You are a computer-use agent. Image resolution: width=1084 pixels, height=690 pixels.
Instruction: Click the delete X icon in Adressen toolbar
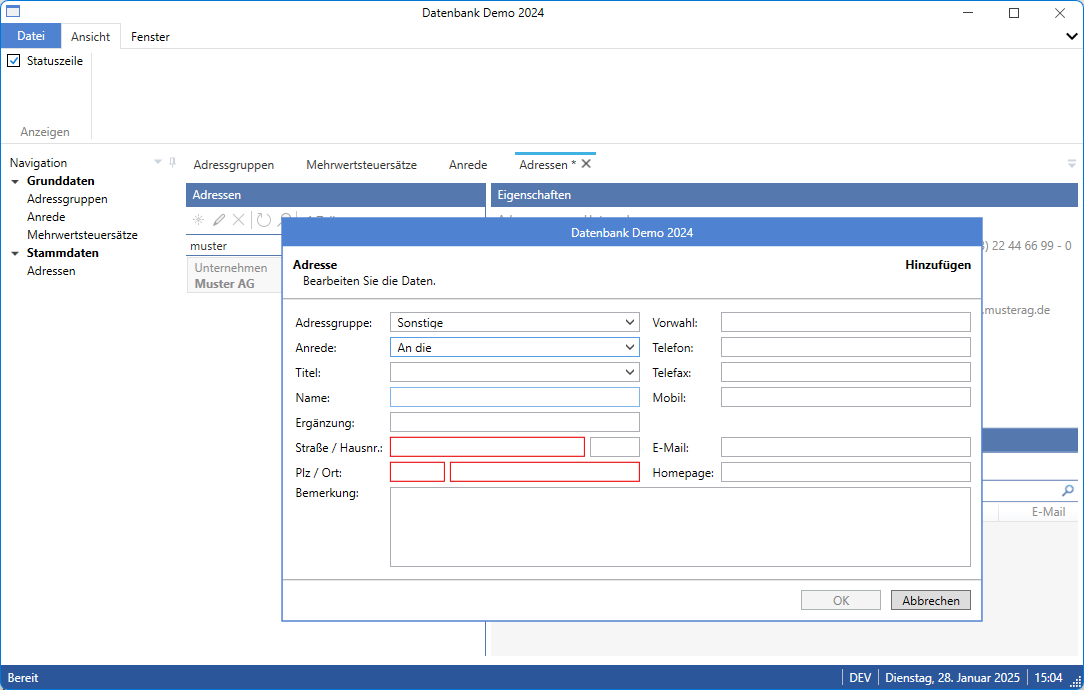pos(239,220)
